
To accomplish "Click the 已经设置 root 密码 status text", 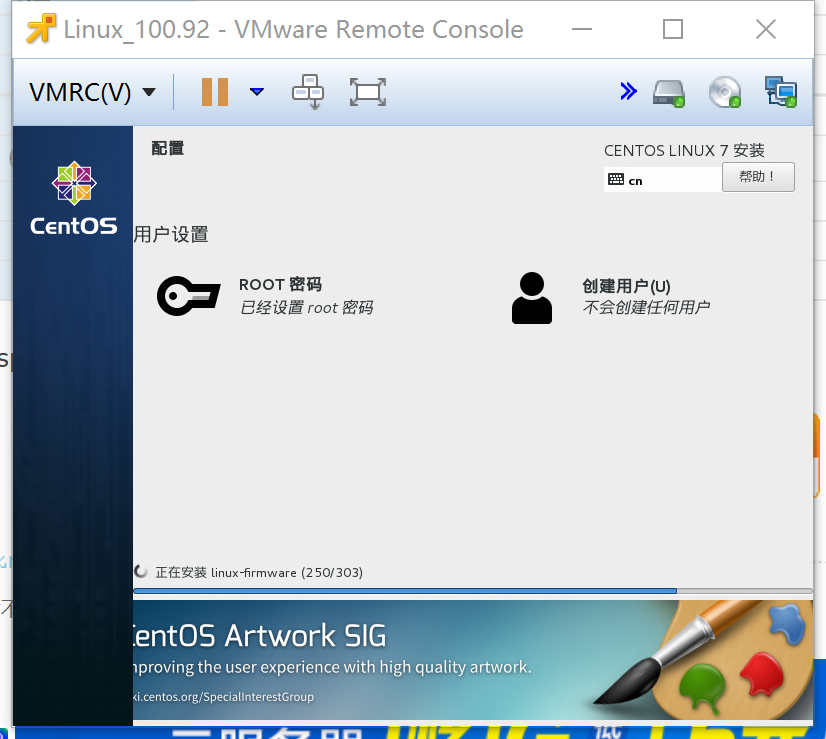I will pyautogui.click(x=307, y=308).
